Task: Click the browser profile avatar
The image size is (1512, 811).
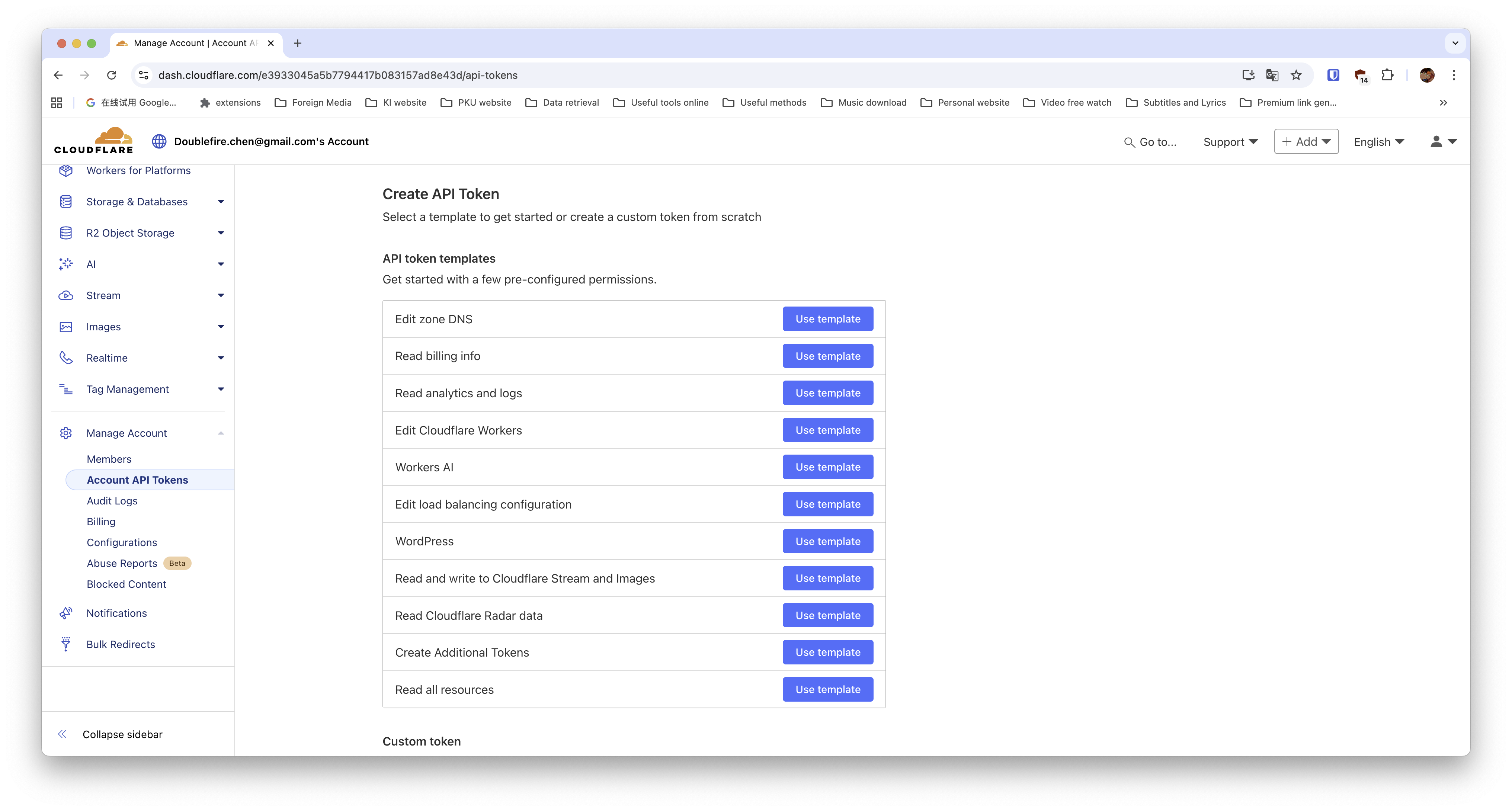Action: [x=1427, y=75]
